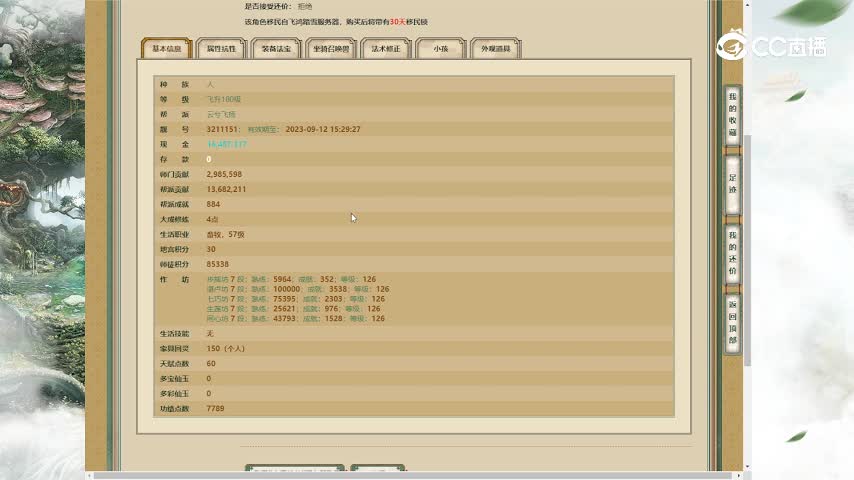Switch to the 基本信息 tab

click(166, 48)
